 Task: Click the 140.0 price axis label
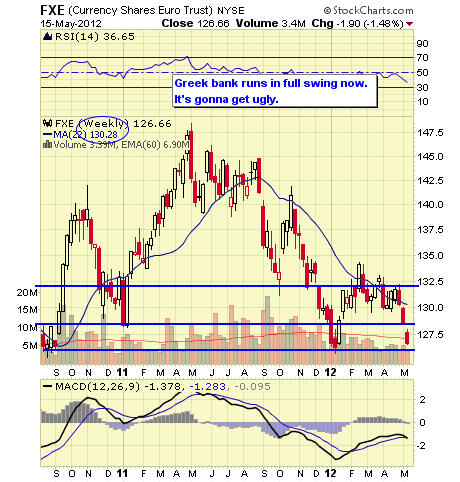pyautogui.click(x=430, y=204)
